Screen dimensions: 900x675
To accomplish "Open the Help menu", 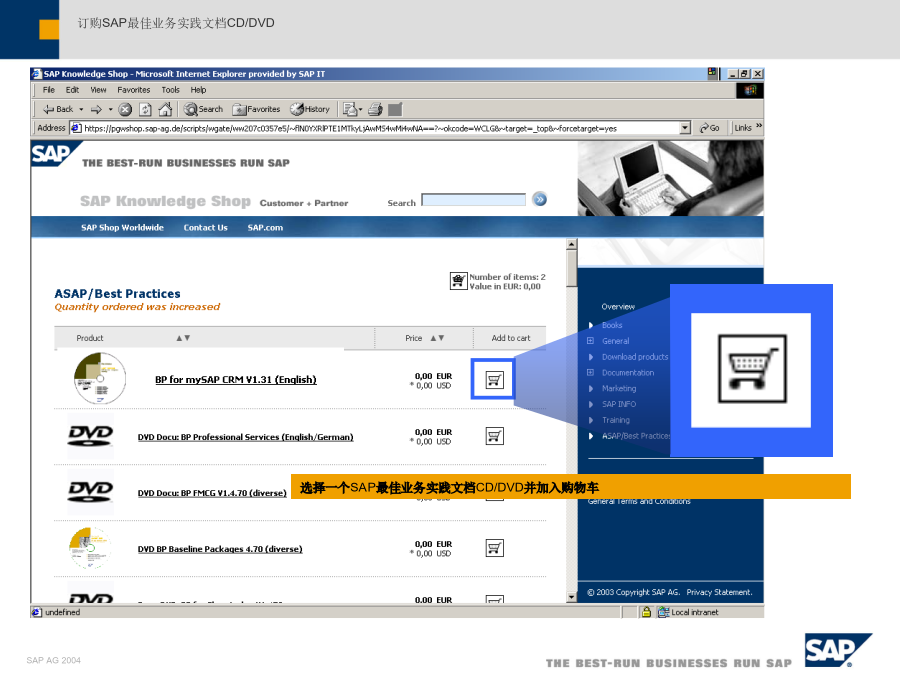I will pyautogui.click(x=199, y=90).
